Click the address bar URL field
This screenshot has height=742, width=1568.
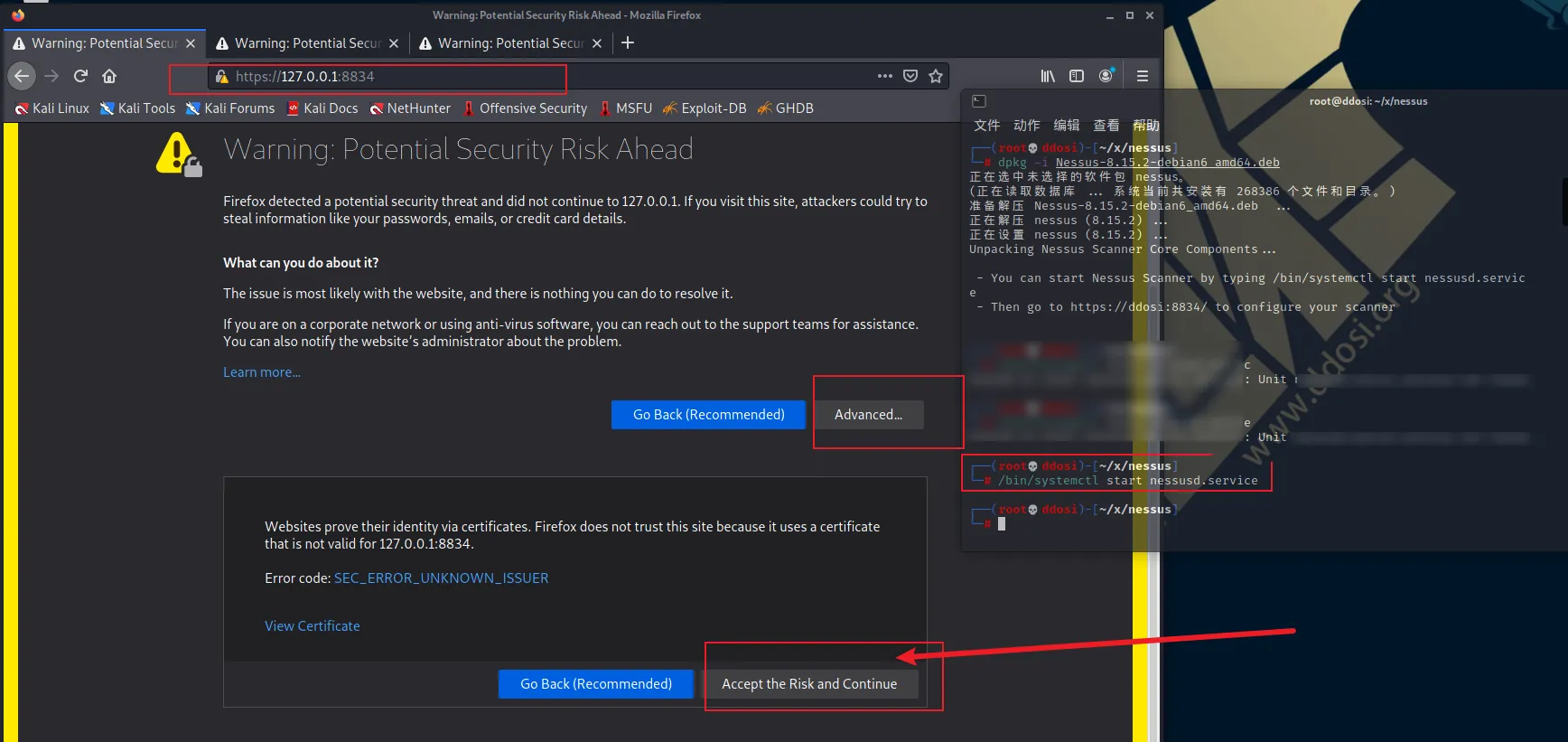[x=542, y=77]
